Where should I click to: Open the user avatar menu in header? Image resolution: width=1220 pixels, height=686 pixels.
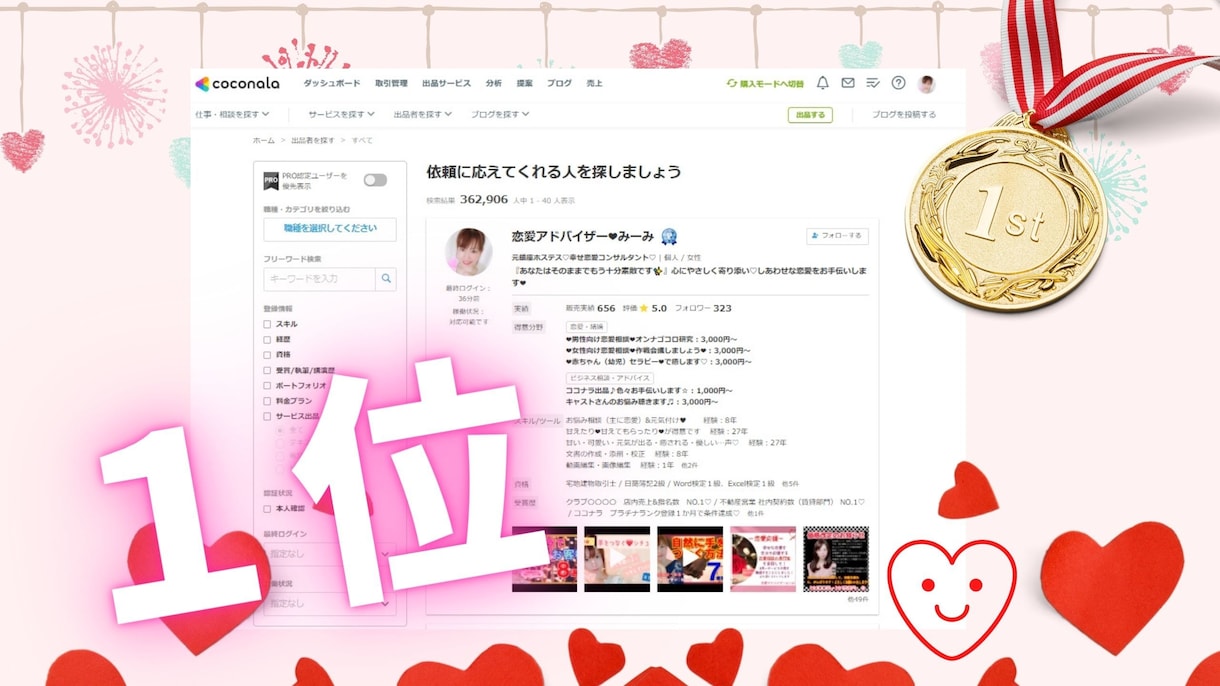click(x=927, y=84)
